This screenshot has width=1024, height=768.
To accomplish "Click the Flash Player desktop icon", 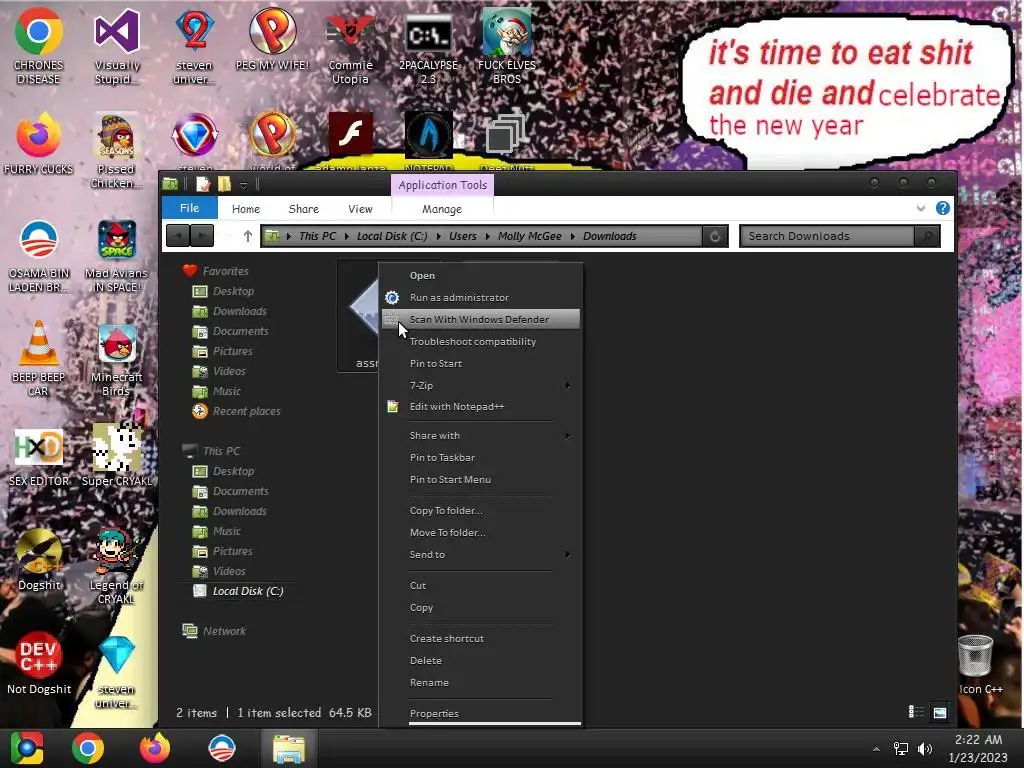I will [351, 135].
